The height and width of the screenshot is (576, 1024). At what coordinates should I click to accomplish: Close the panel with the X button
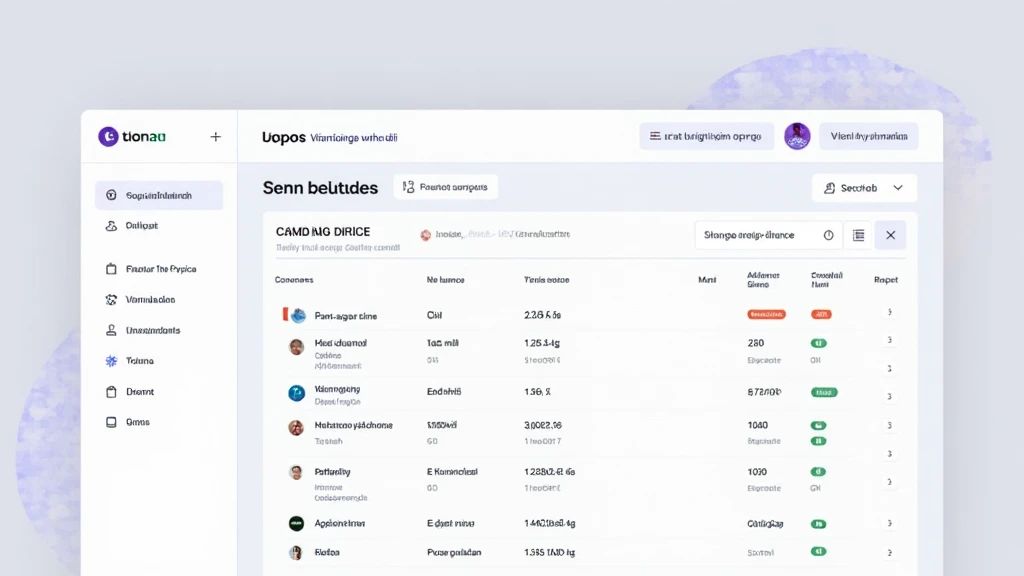(890, 235)
